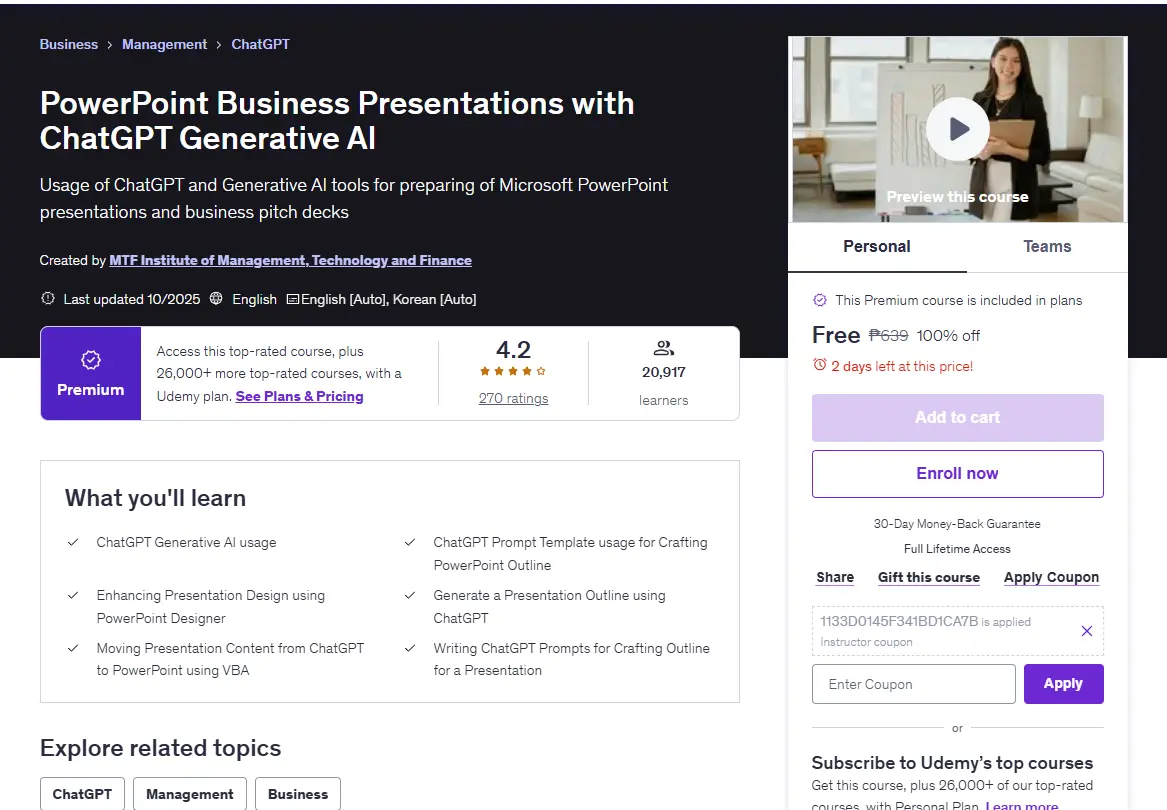This screenshot has width=1167, height=810.
Task: Focus the Enter Coupon input field
Action: pos(913,684)
